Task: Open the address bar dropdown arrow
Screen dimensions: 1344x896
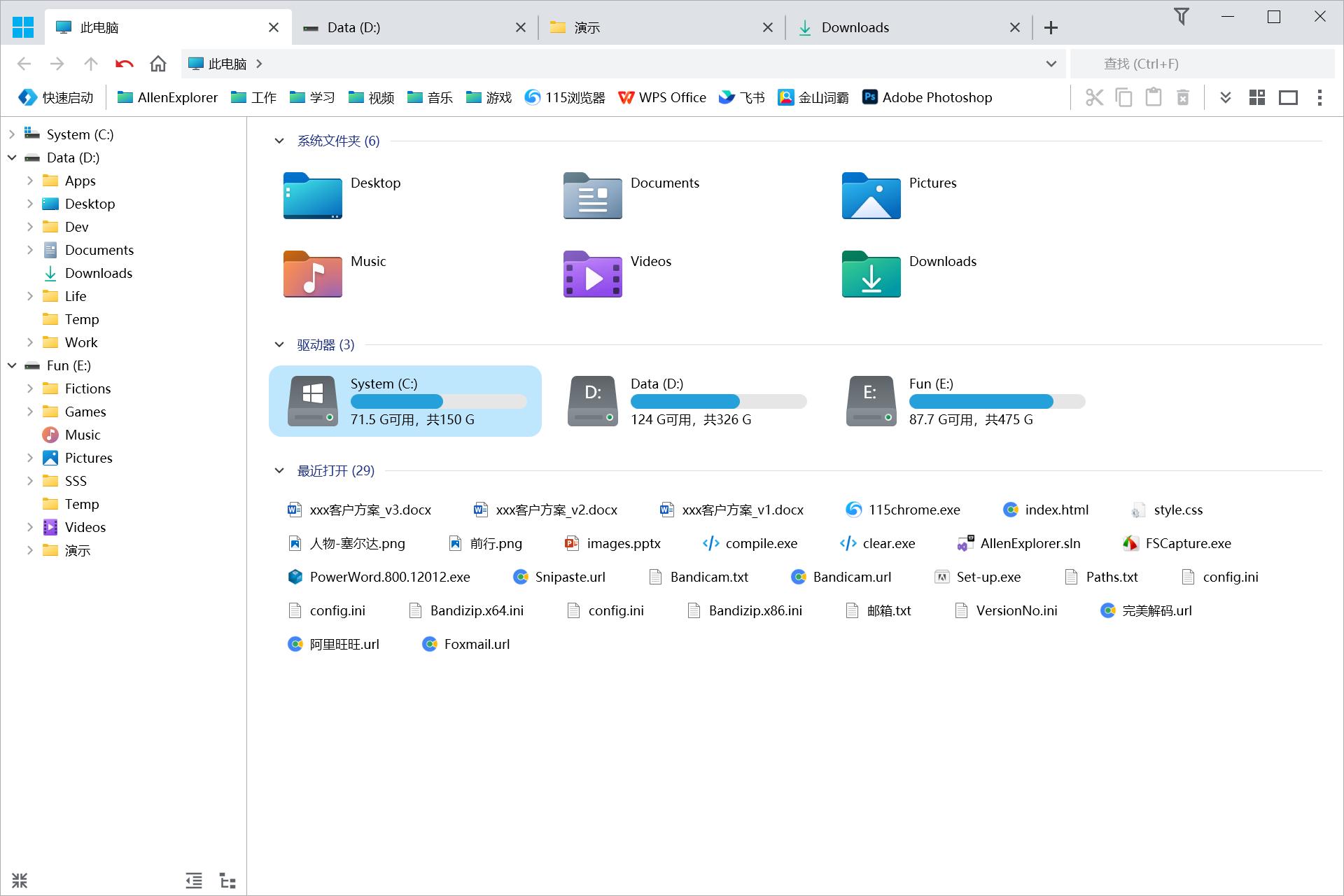Action: point(1051,64)
